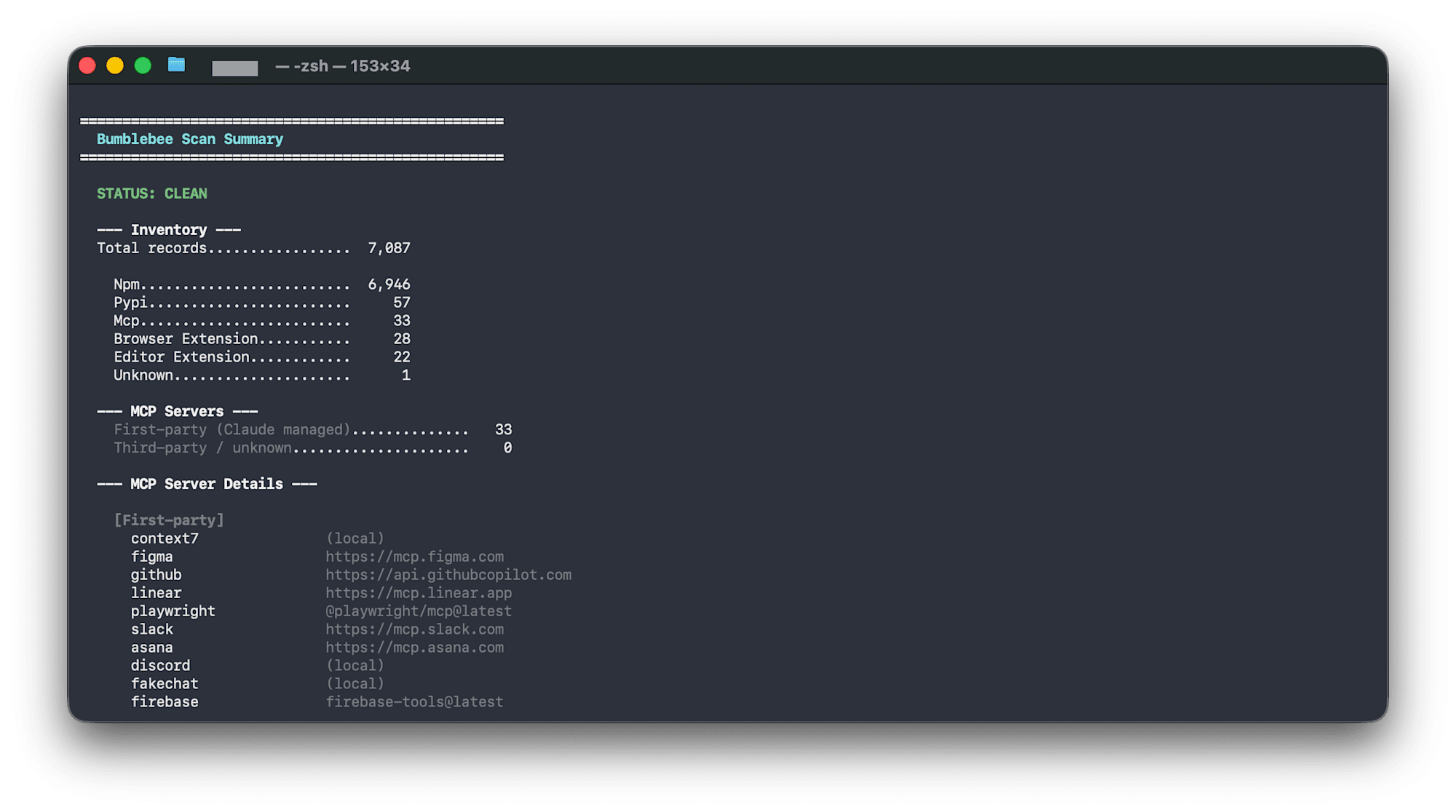Screen dimensions: 1456x812
Task: Click the '@playwright/mcp@latest' package text
Action: pyautogui.click(x=419, y=612)
